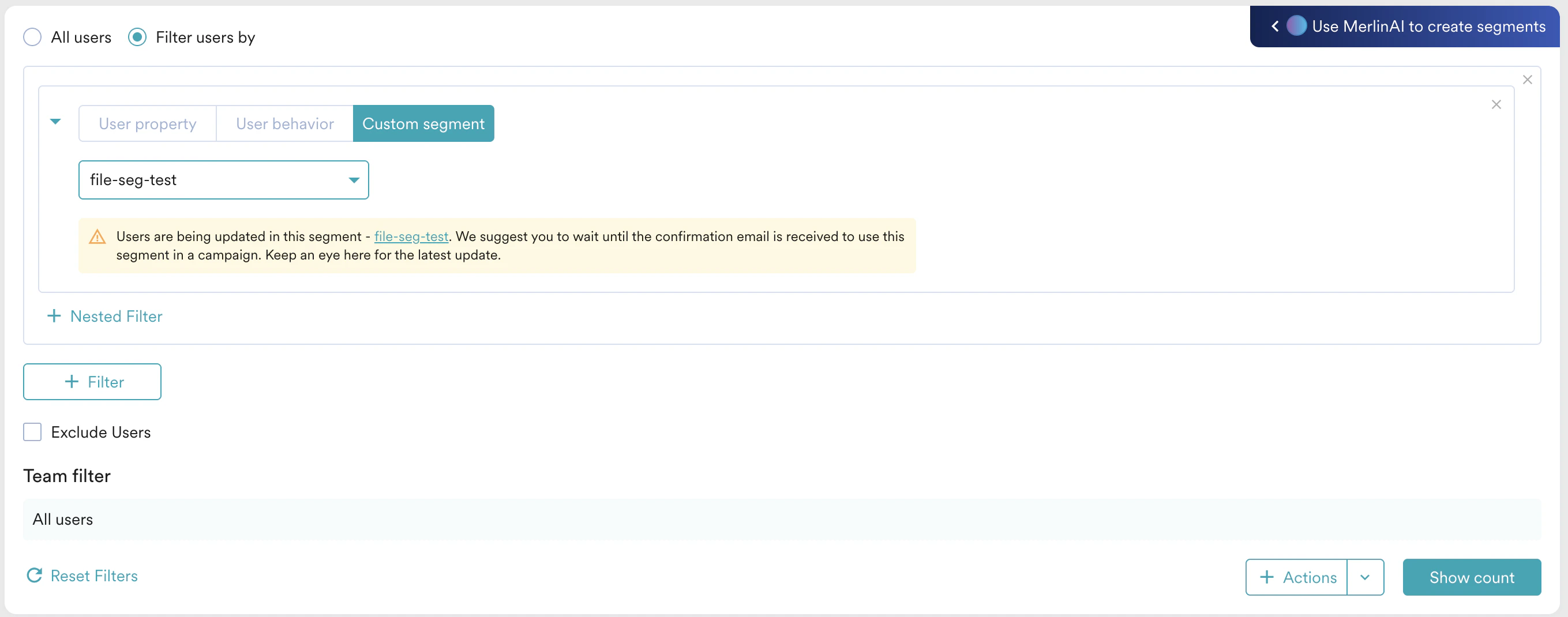Click the refresh icon beside Reset Filters
Screen dimensions: 1568x617
pos(34,575)
